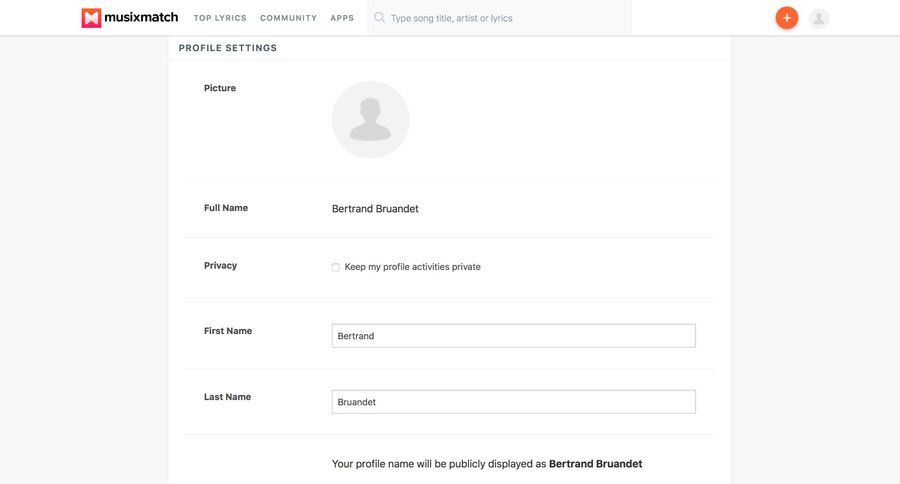The height and width of the screenshot is (484, 900).
Task: Click the Privacy row label
Action: point(220,266)
